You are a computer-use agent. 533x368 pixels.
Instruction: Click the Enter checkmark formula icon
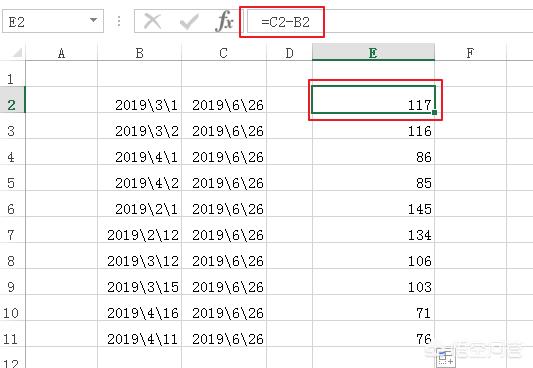click(189, 22)
